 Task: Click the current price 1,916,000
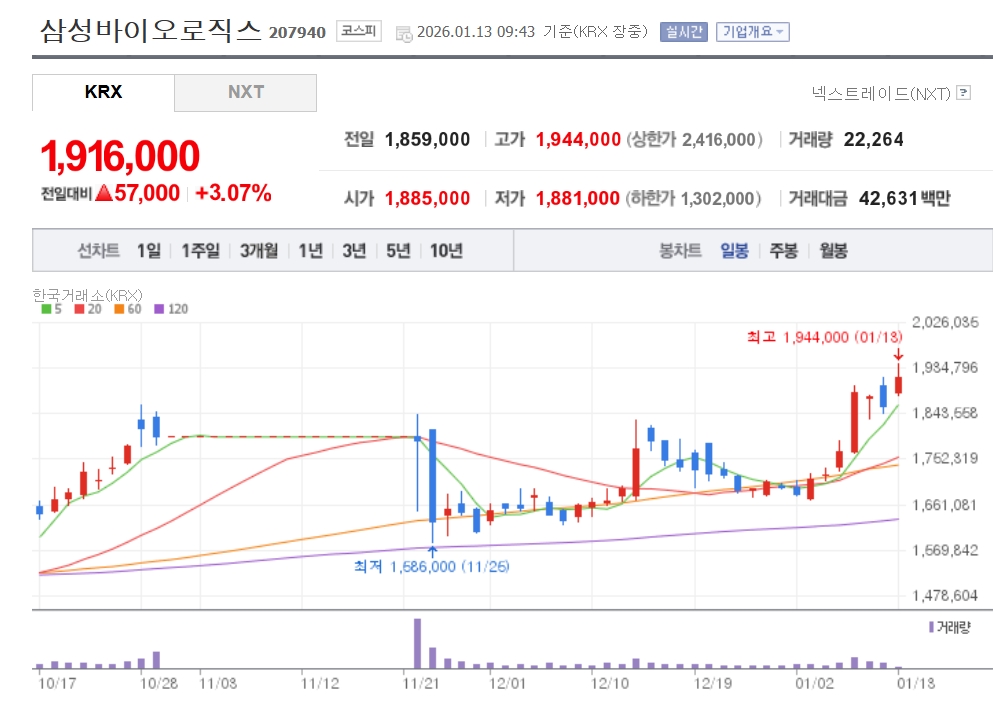[120, 156]
